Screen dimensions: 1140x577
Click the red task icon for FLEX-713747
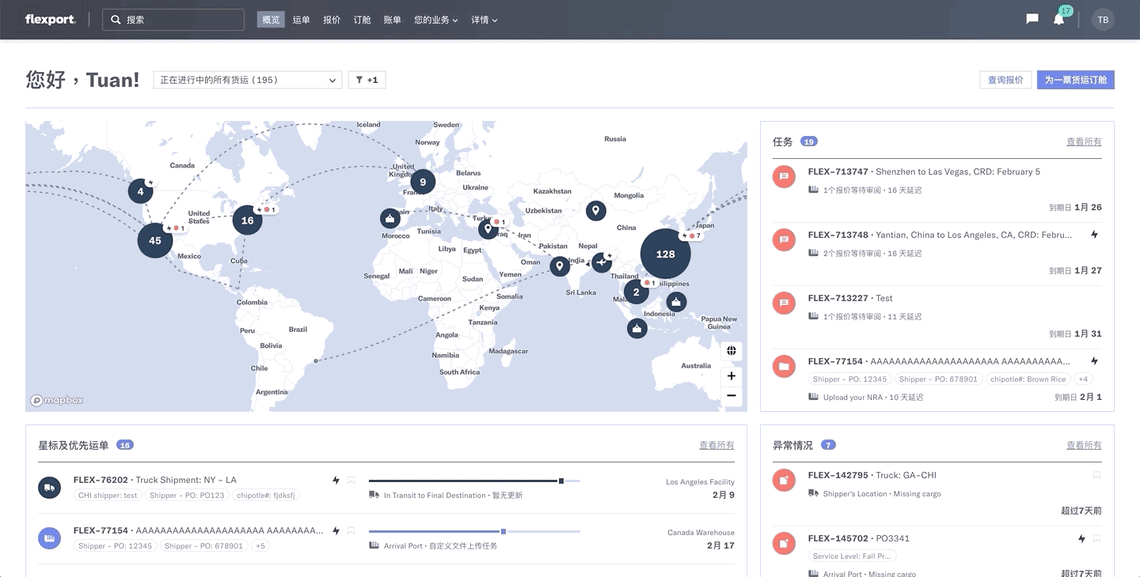coord(784,176)
